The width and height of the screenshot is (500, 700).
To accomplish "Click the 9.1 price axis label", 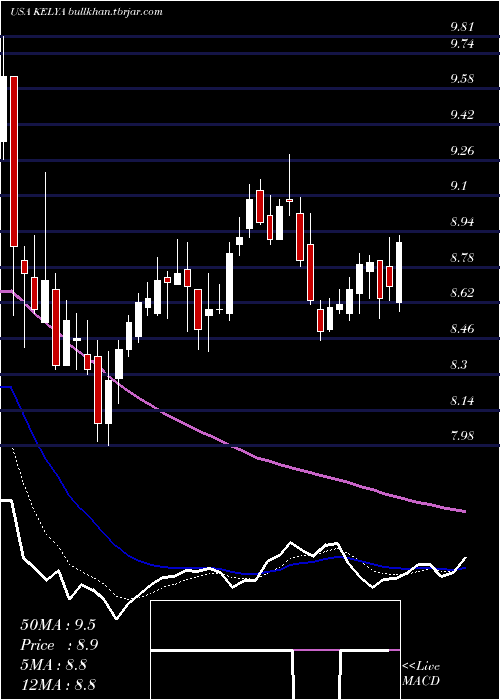I will coord(458,186).
